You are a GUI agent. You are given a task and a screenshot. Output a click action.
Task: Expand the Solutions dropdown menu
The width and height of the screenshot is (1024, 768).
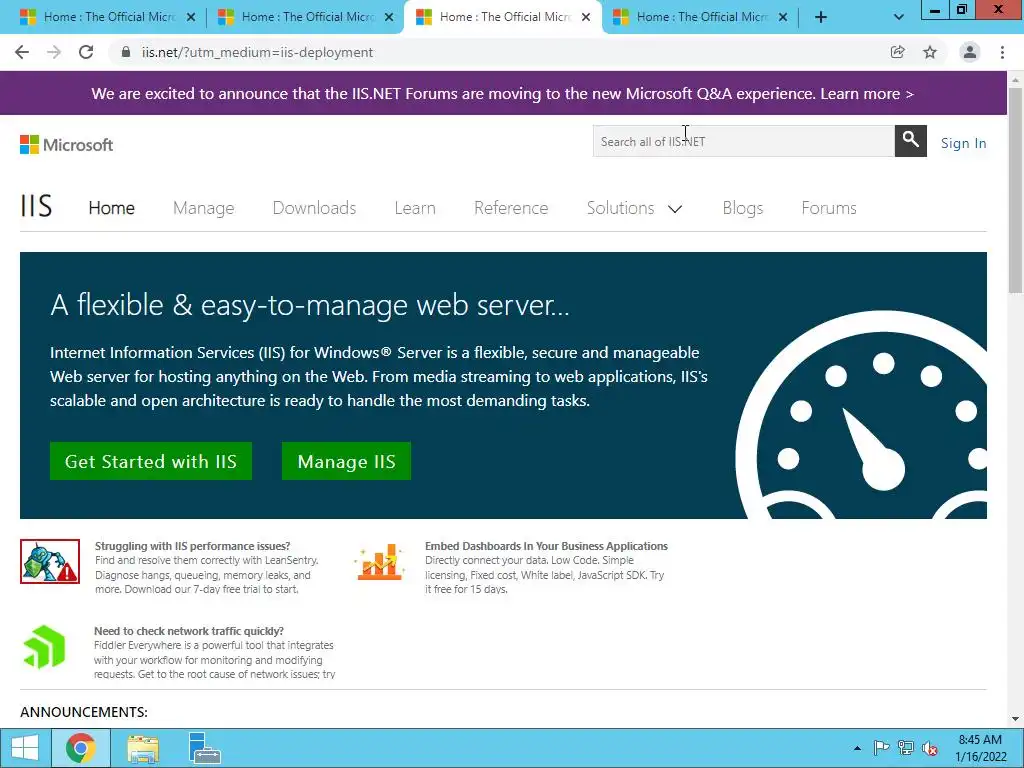tap(634, 208)
